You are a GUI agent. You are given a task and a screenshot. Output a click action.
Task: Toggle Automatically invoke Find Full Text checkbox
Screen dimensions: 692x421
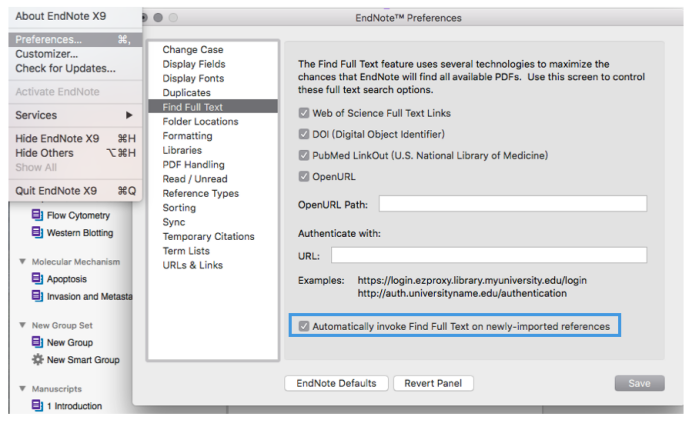(x=304, y=326)
